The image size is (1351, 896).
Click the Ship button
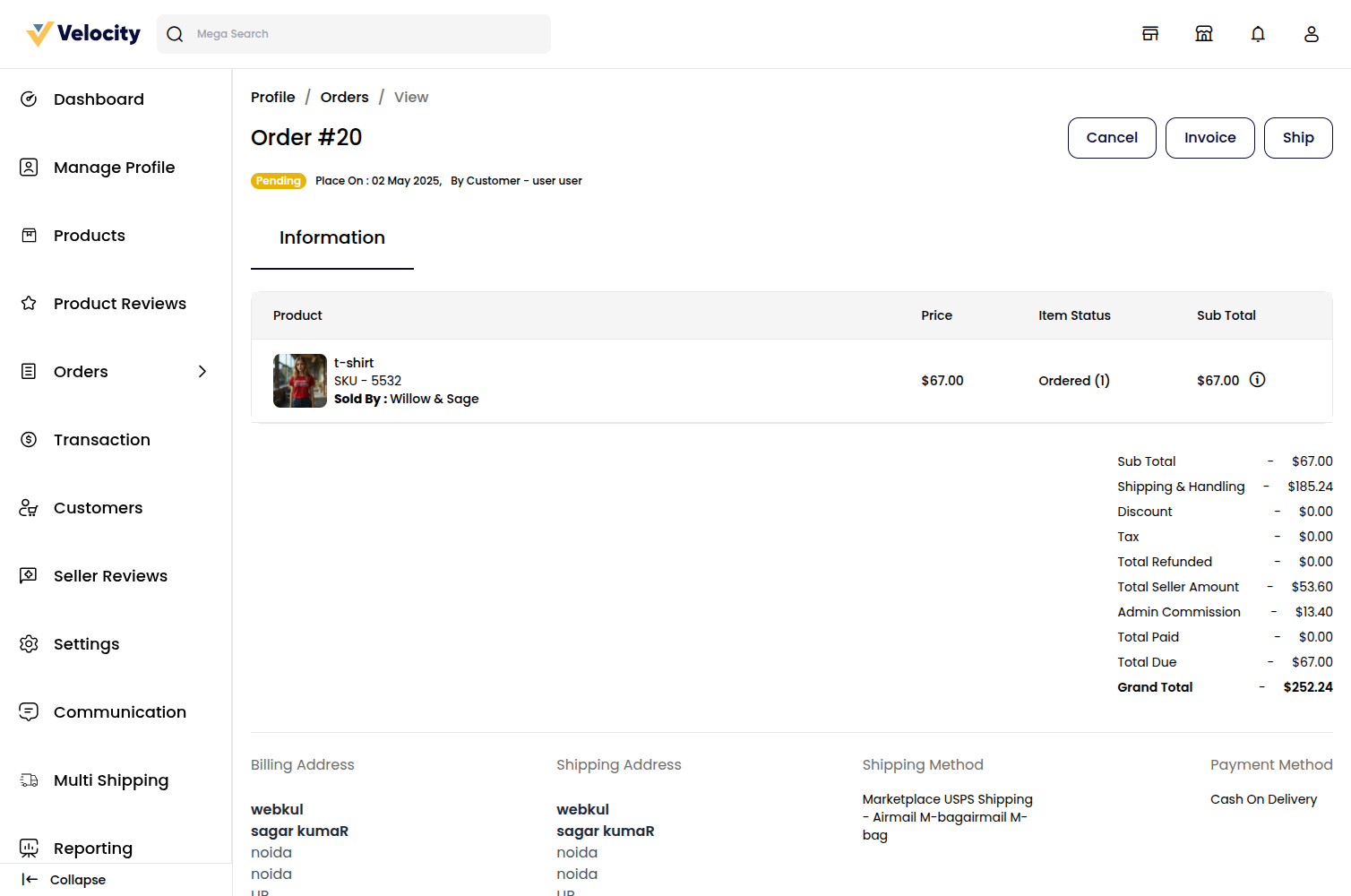tap(1298, 138)
